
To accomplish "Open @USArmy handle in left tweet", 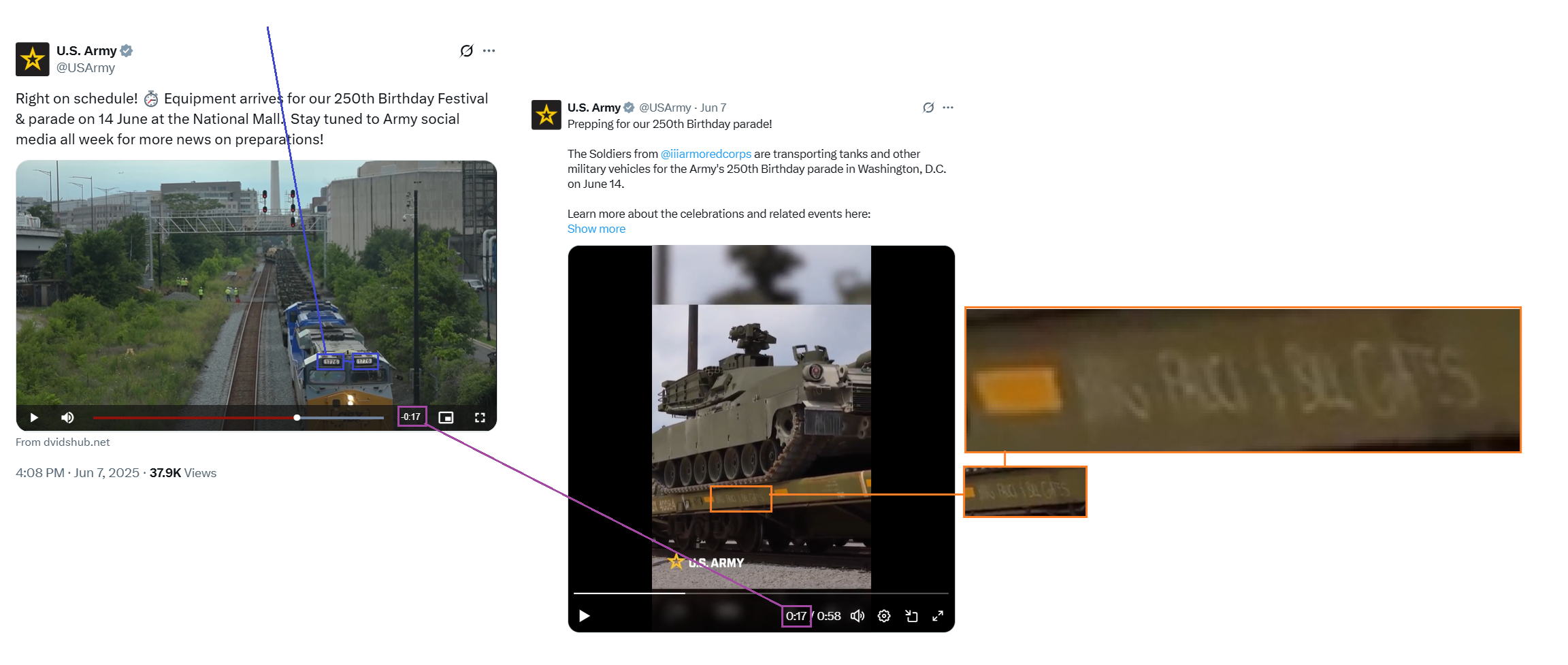I will 86,68.
